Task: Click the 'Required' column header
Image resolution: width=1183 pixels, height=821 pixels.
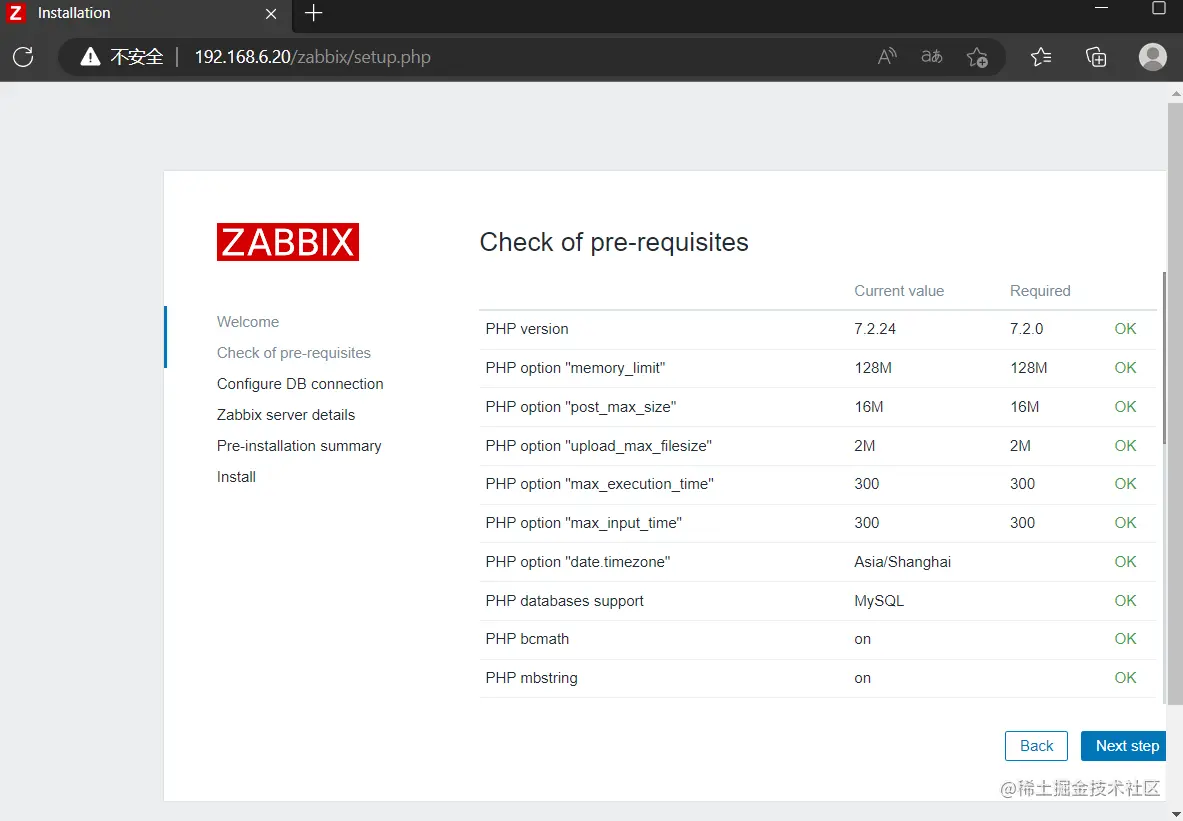Action: click(x=1040, y=291)
